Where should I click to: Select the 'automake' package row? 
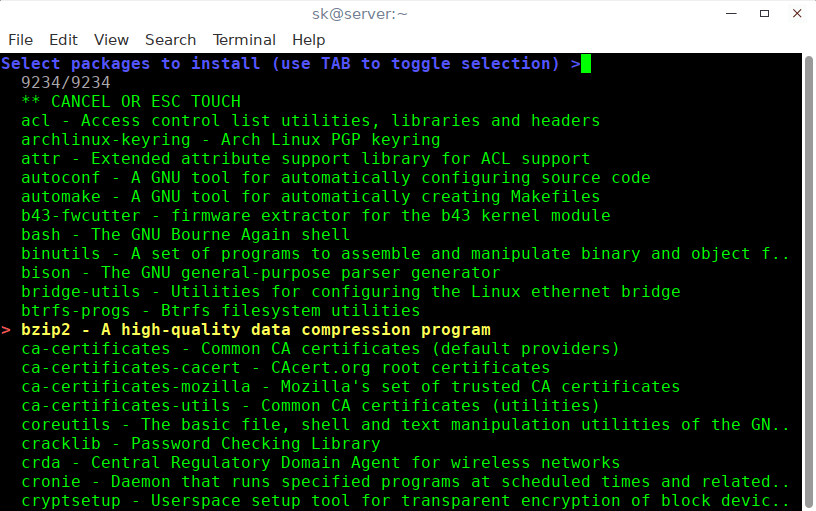click(x=311, y=197)
